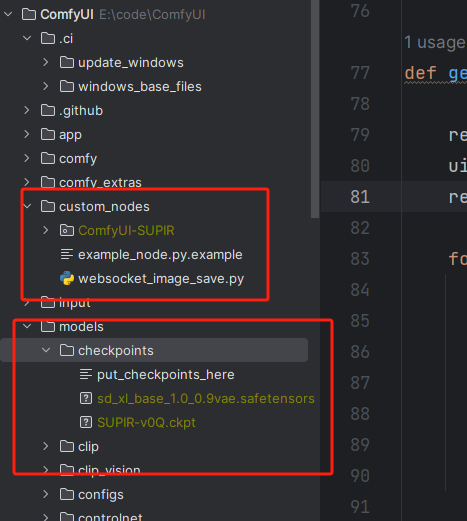
Task: Select the clip folder name
Action: click(88, 447)
